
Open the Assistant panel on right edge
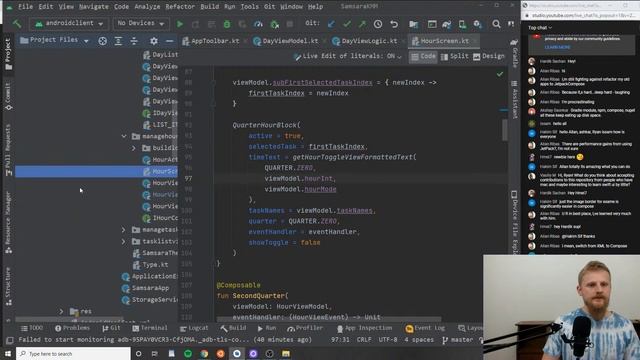click(515, 100)
